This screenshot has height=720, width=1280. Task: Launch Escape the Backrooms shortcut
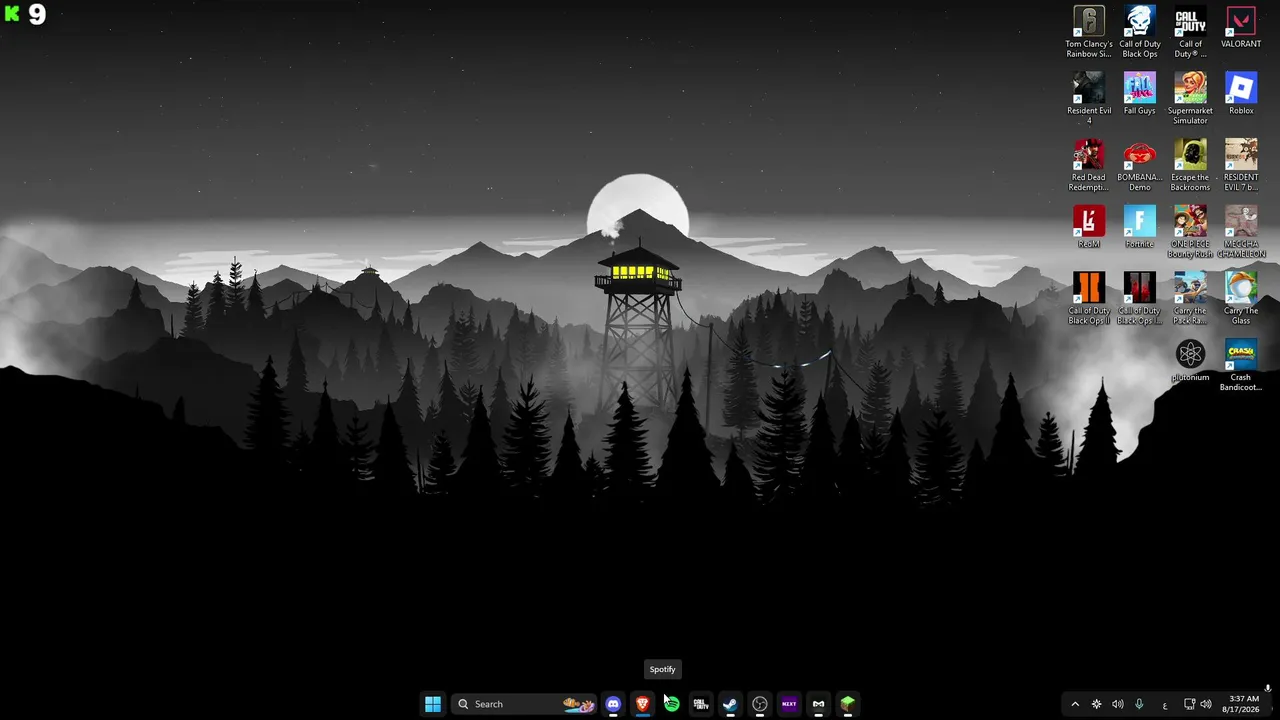tap(1190, 166)
